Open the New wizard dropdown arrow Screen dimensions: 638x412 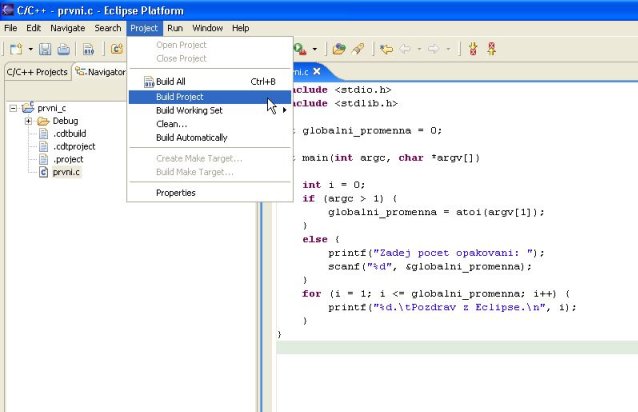click(x=31, y=49)
